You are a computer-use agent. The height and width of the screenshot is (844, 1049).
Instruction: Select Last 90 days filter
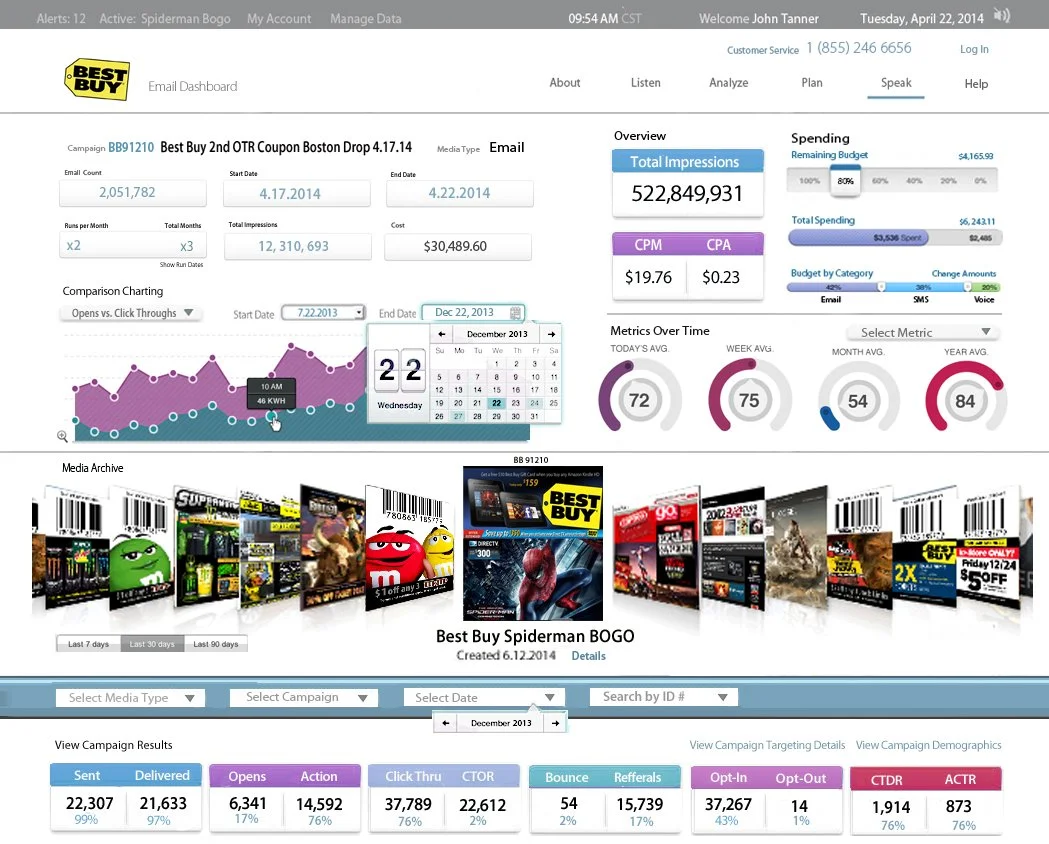(215, 644)
